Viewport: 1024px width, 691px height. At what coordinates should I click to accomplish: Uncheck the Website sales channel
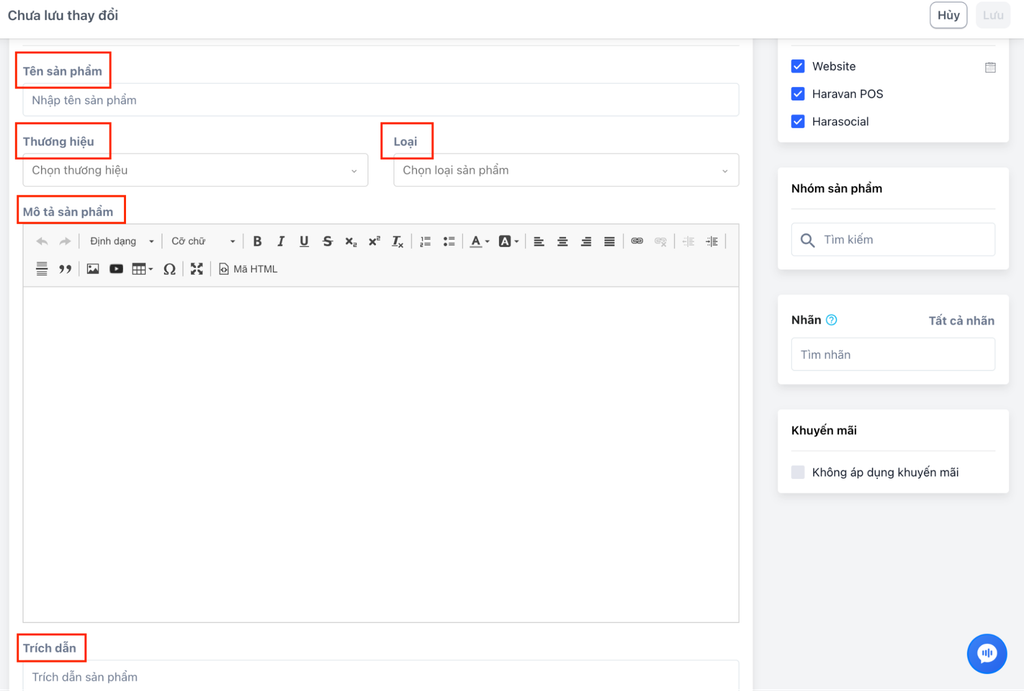798,66
